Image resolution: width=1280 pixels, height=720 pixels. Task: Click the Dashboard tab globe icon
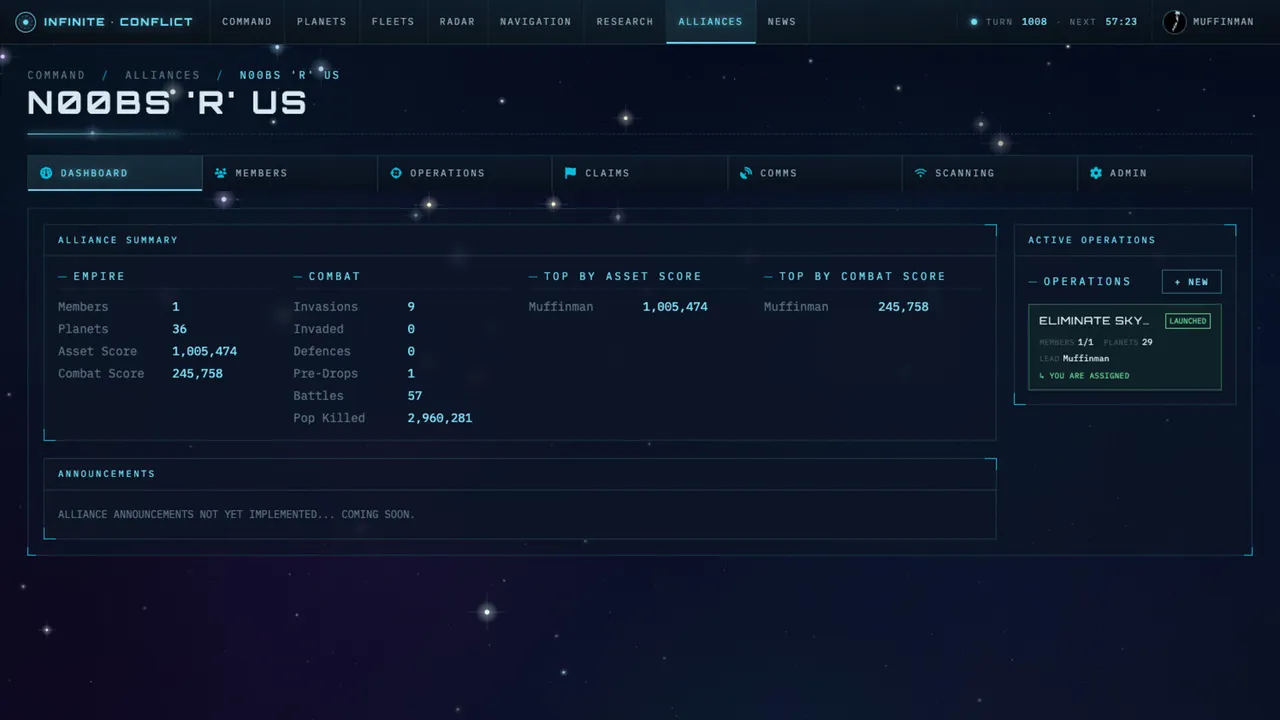(46, 173)
